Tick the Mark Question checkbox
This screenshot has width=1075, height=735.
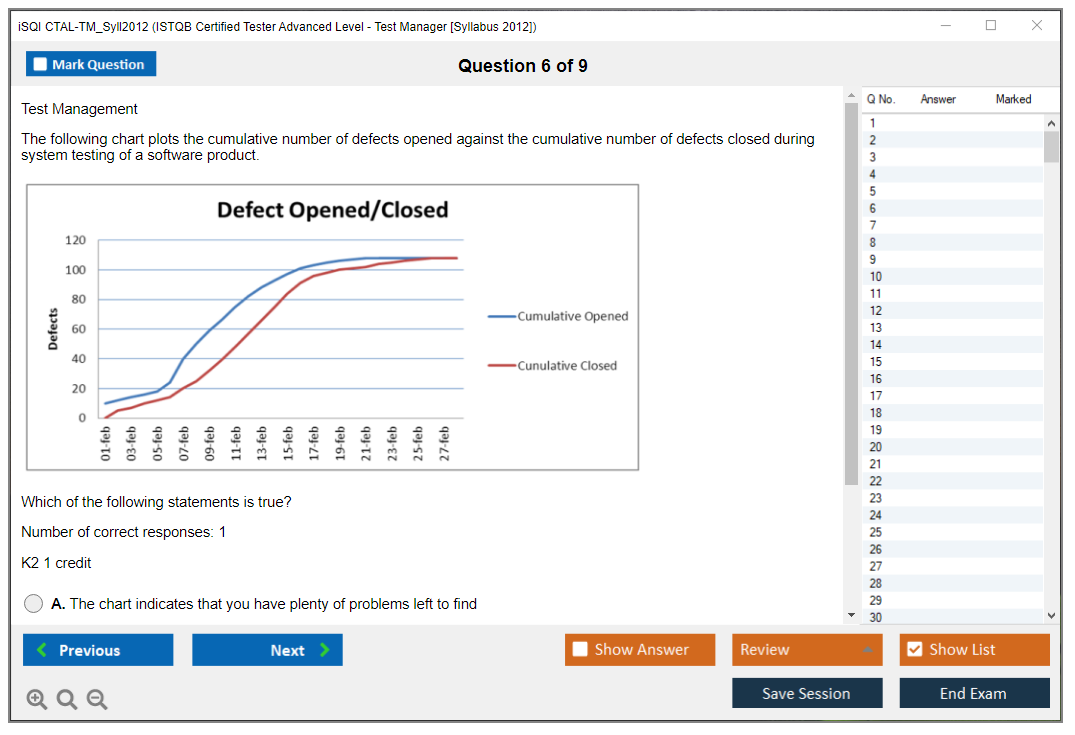[x=40, y=64]
